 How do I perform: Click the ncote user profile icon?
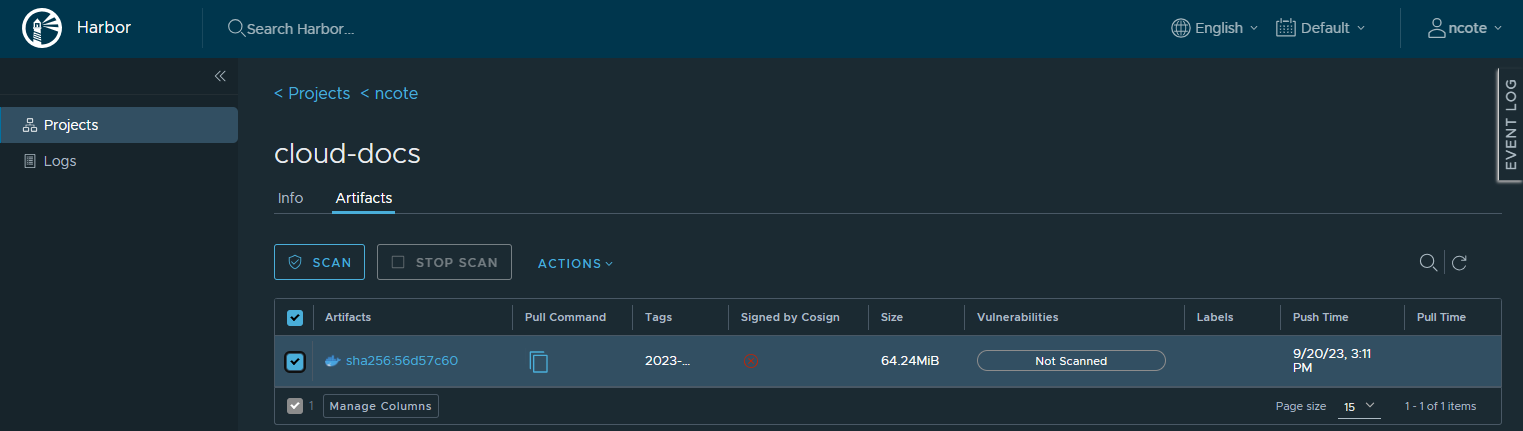(x=1437, y=28)
